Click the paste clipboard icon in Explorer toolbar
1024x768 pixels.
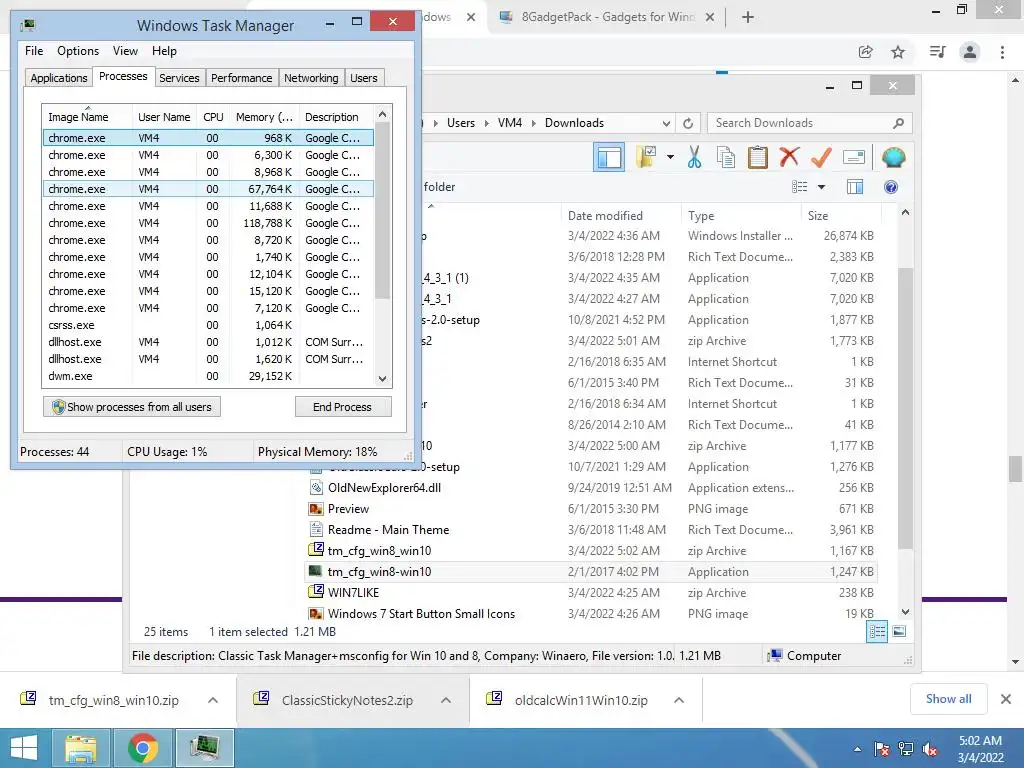point(758,157)
